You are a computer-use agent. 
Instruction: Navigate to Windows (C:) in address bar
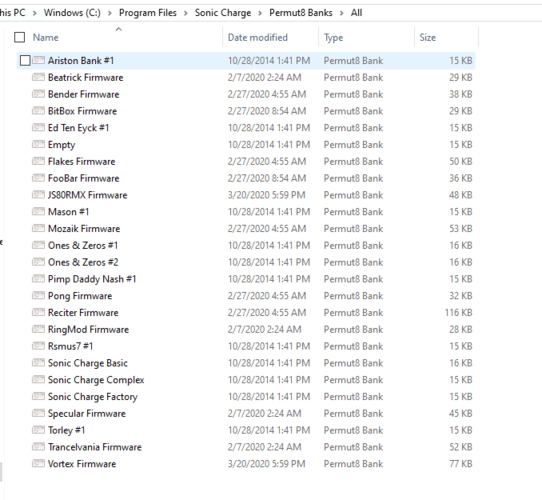click(72, 13)
